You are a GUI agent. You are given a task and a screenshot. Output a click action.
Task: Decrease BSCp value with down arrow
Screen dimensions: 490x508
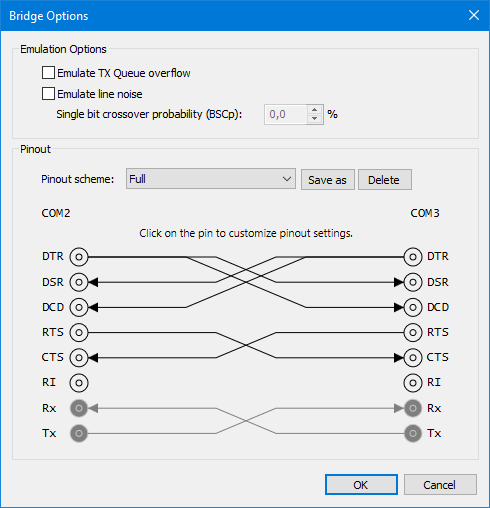[314, 119]
